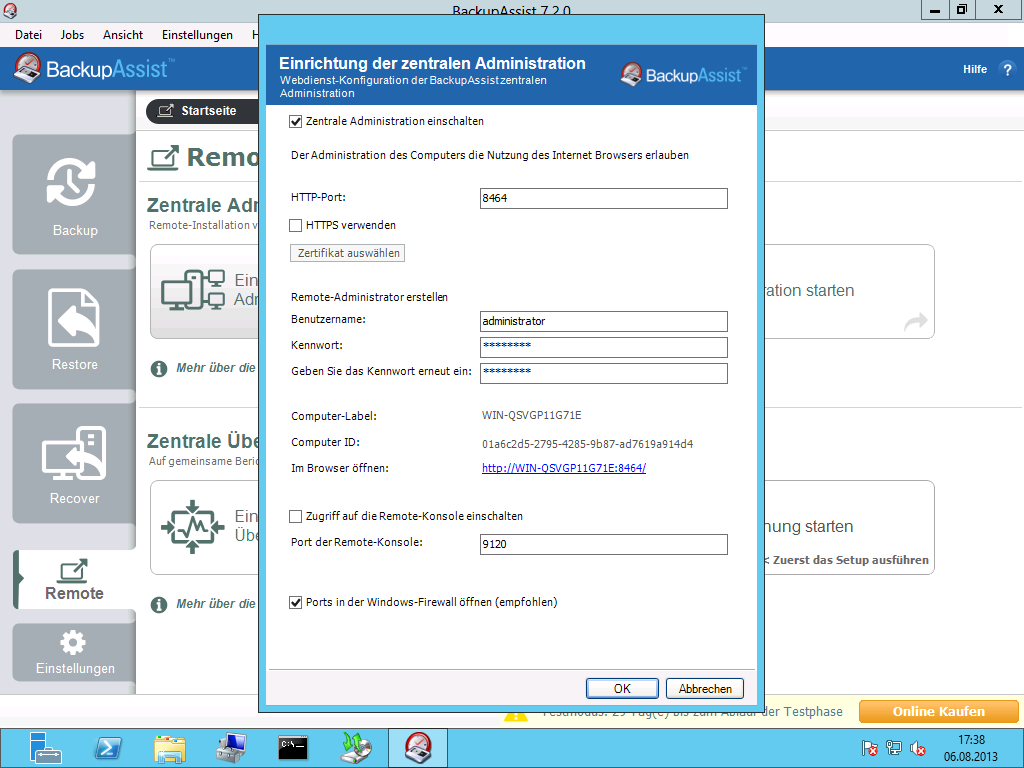Launch PowerShell from the taskbar

[108, 747]
